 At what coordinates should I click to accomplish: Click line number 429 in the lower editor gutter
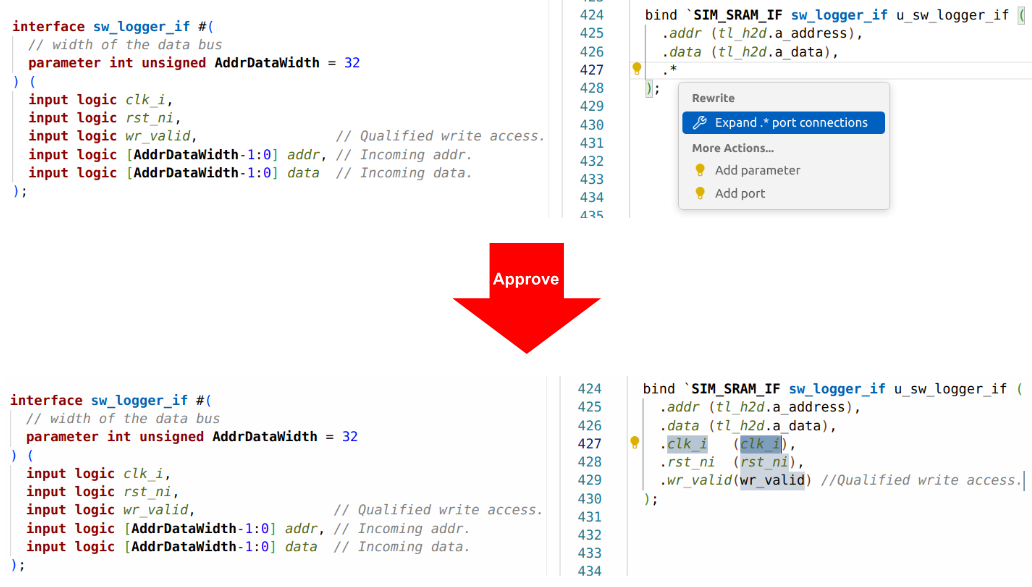pyautogui.click(x=590, y=480)
